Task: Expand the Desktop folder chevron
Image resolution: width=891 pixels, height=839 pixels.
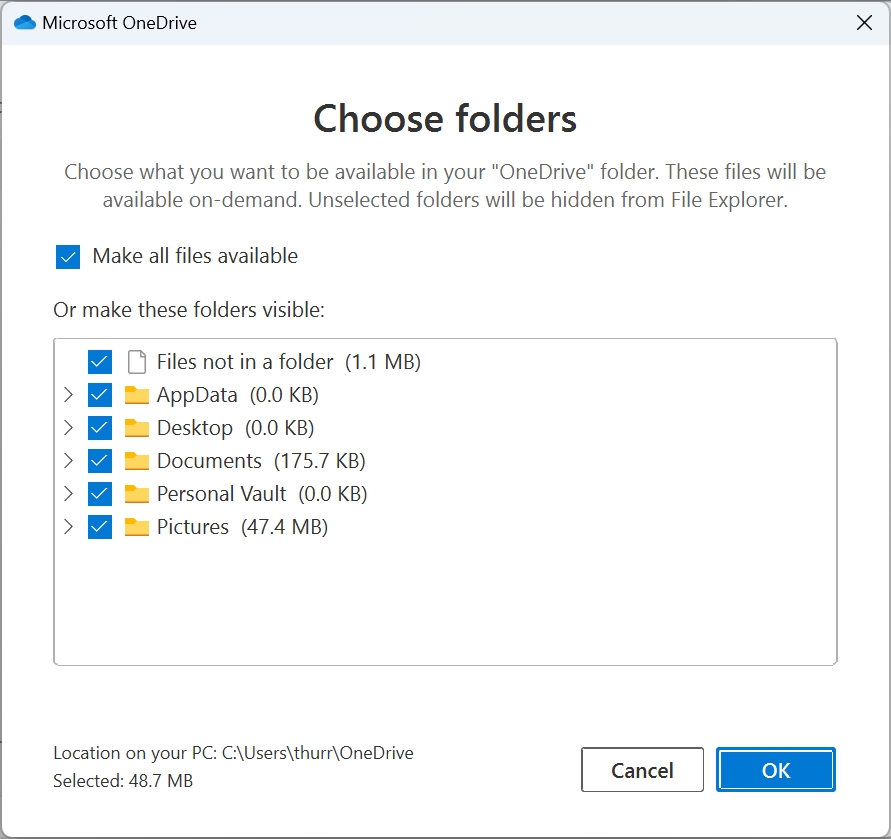Action: (x=68, y=428)
